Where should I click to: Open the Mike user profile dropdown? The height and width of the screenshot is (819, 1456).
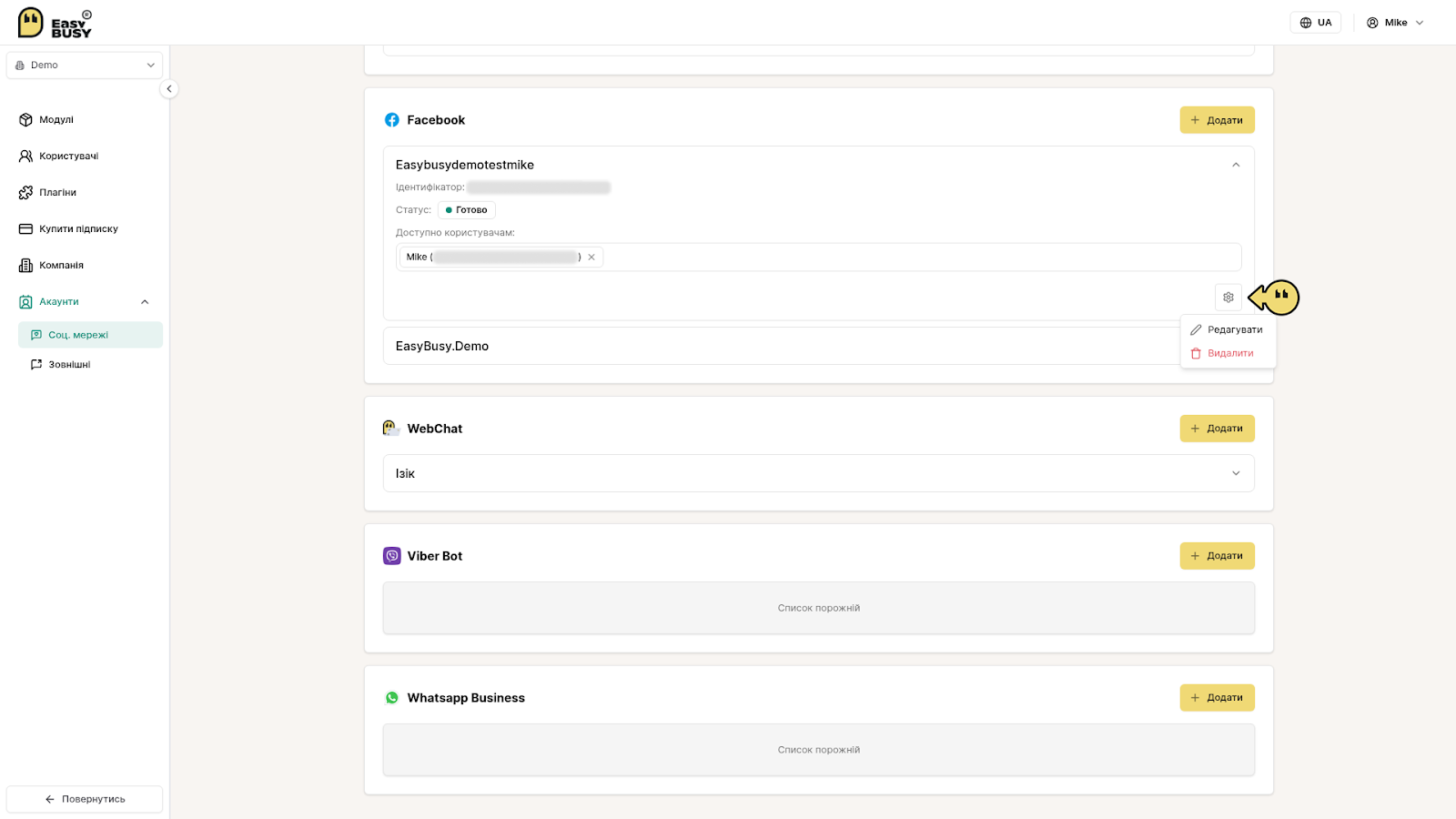(1395, 23)
